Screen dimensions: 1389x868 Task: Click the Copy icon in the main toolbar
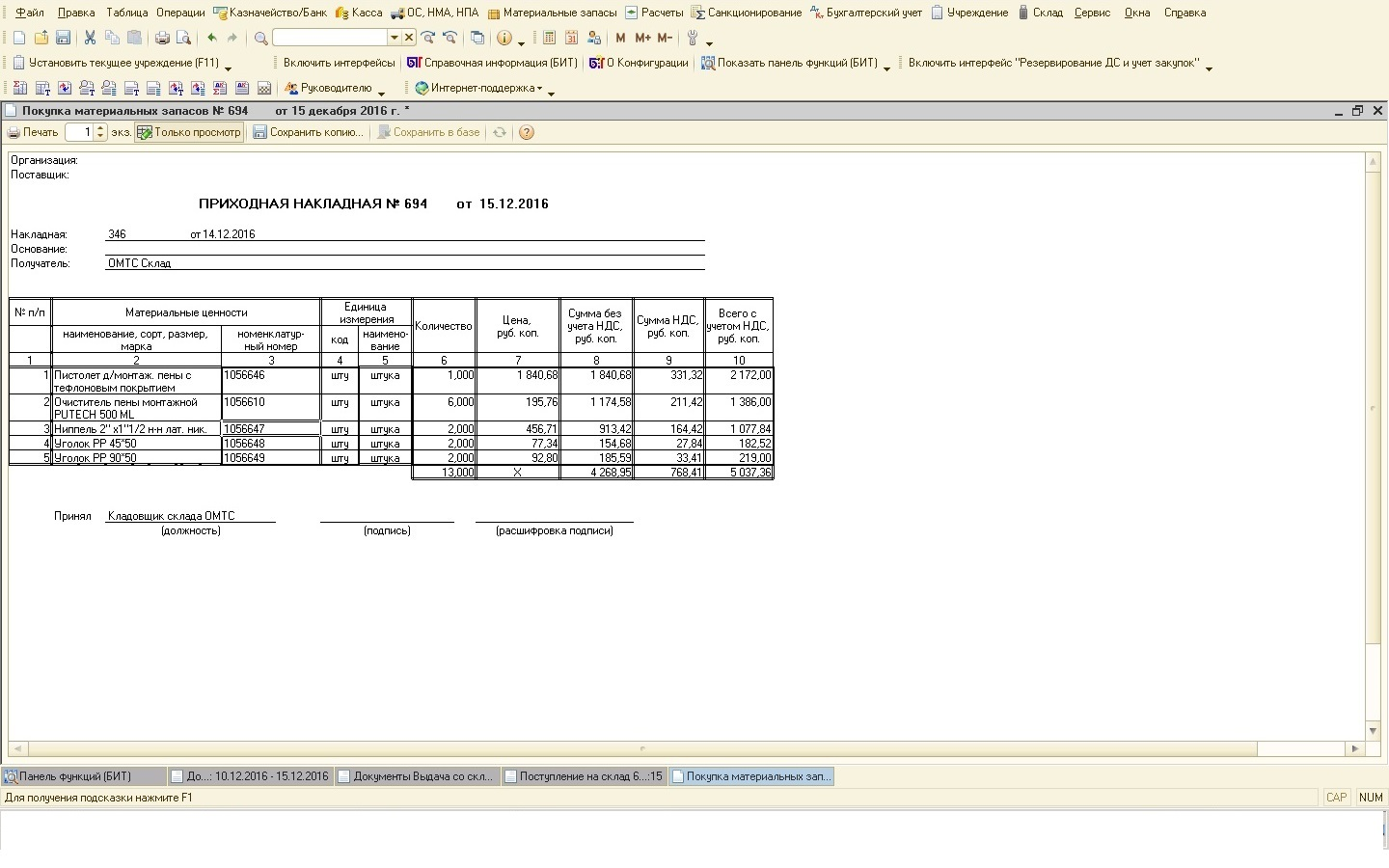(x=112, y=38)
